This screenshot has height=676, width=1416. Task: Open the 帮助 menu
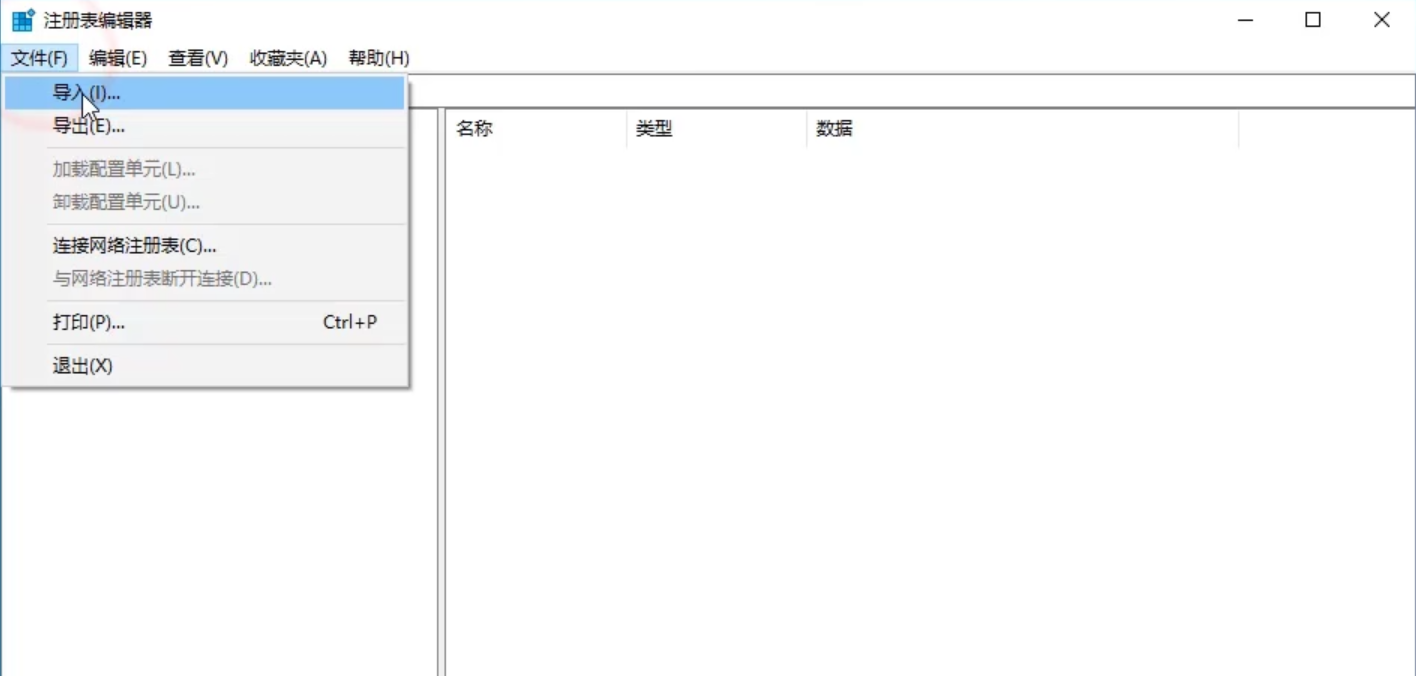(x=378, y=58)
